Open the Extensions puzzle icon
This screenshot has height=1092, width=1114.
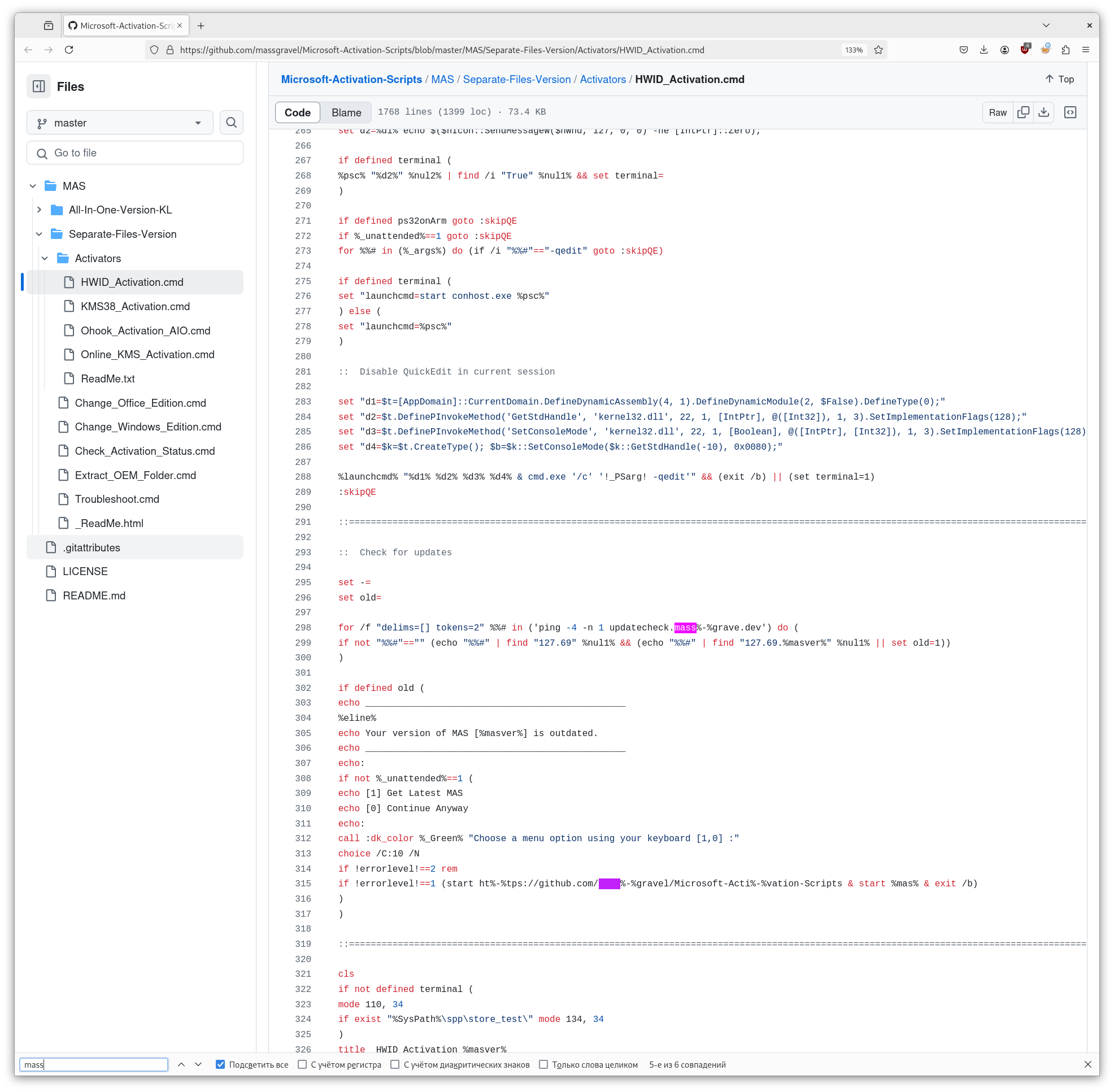[x=1066, y=50]
